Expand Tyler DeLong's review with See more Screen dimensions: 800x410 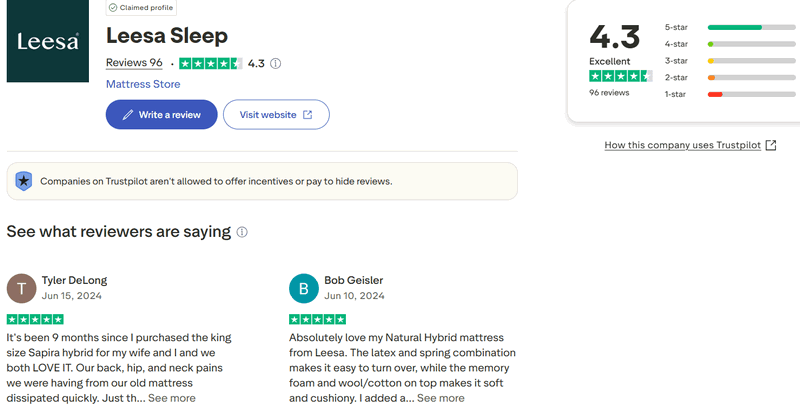point(172,398)
